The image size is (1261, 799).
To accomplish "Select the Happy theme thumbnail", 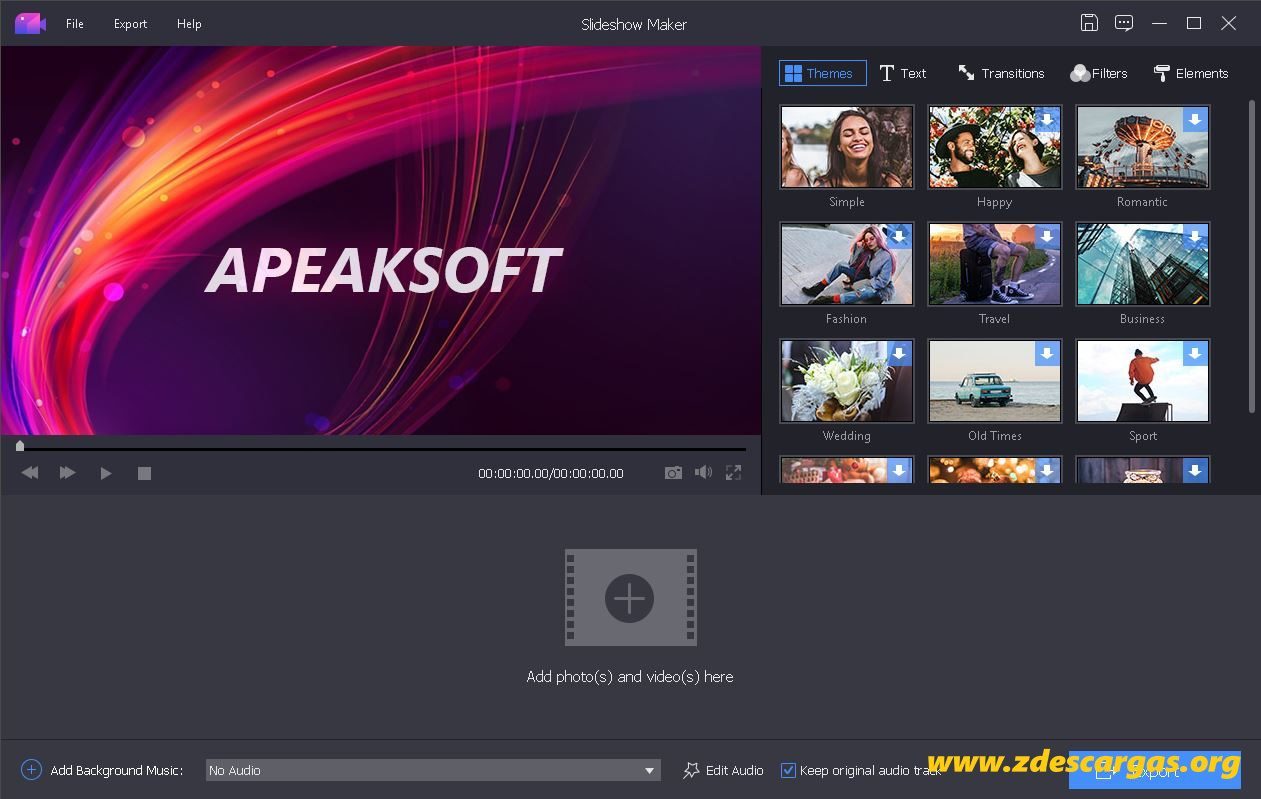I will (995, 147).
